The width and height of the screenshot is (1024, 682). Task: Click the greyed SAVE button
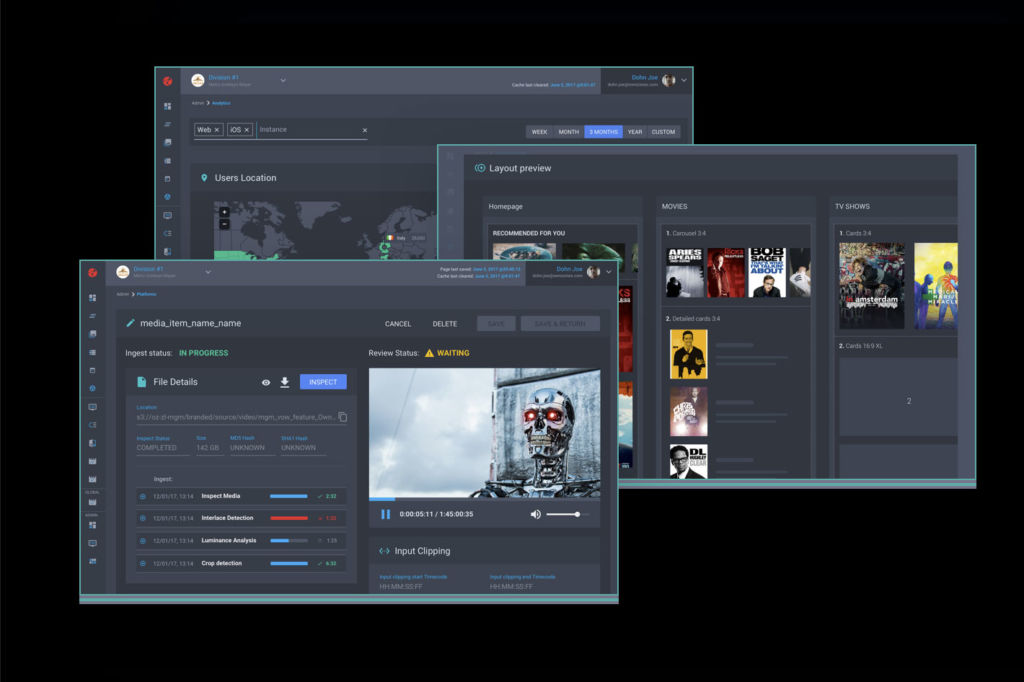[496, 324]
